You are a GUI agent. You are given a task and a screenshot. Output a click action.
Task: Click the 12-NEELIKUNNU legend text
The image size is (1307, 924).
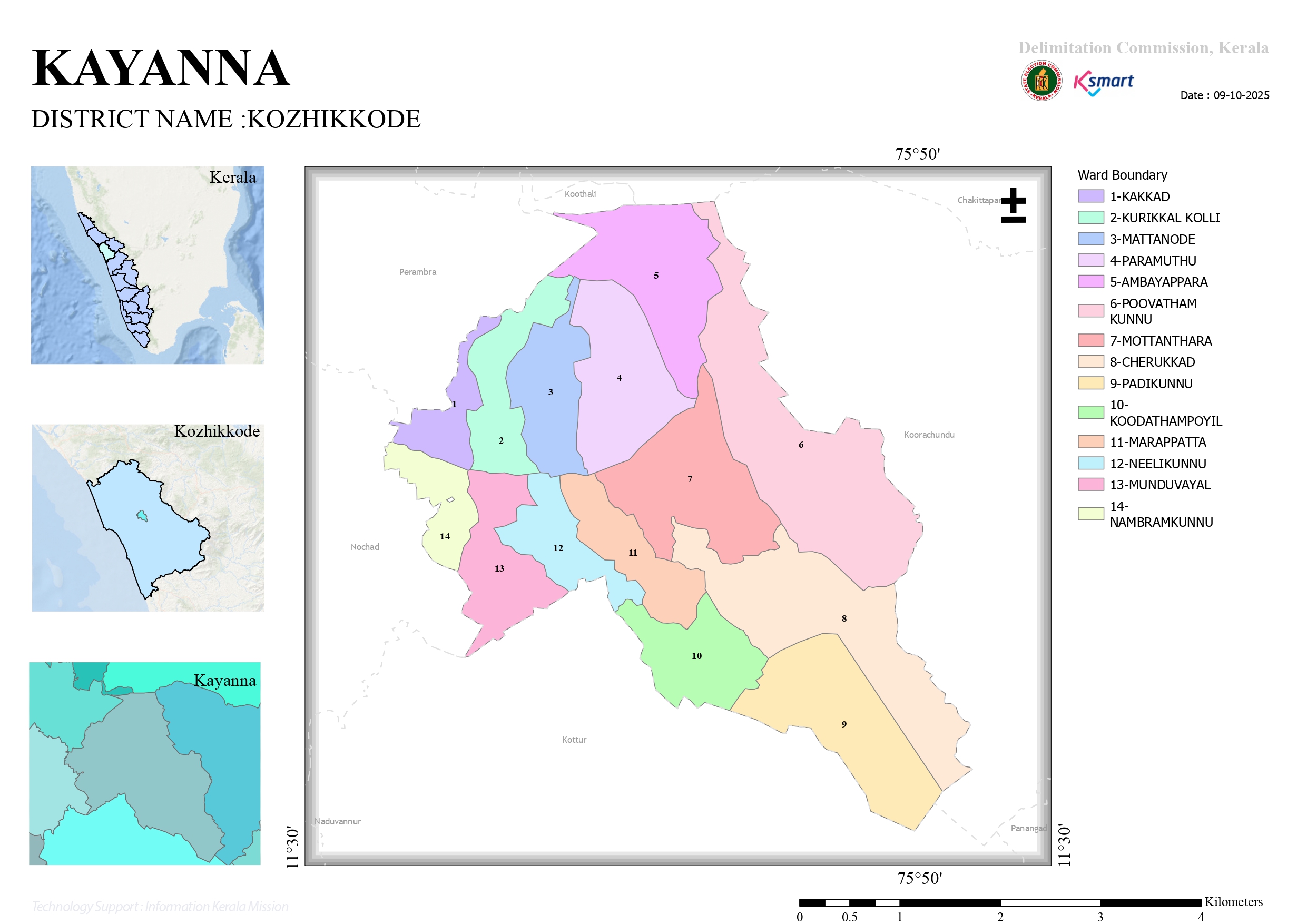click(1158, 464)
